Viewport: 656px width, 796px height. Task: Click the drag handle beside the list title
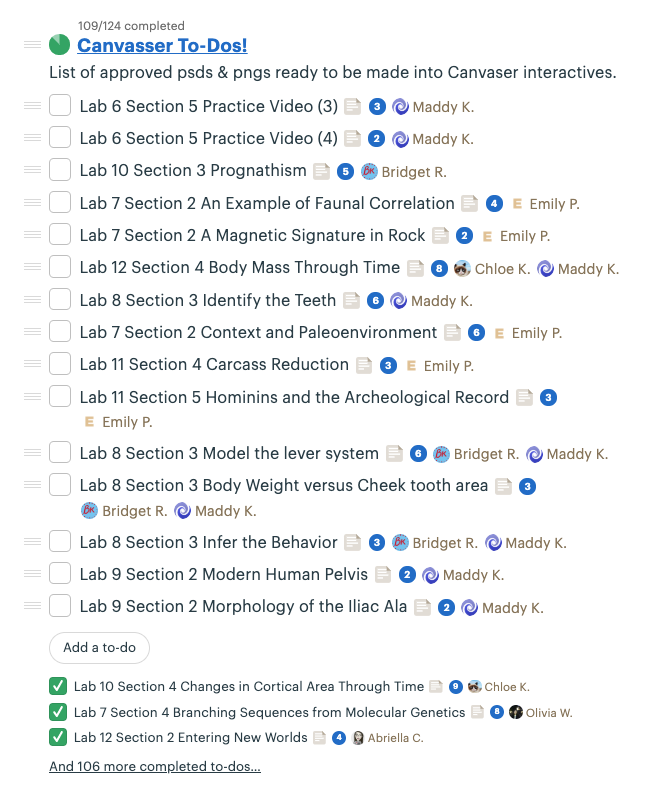click(32, 45)
